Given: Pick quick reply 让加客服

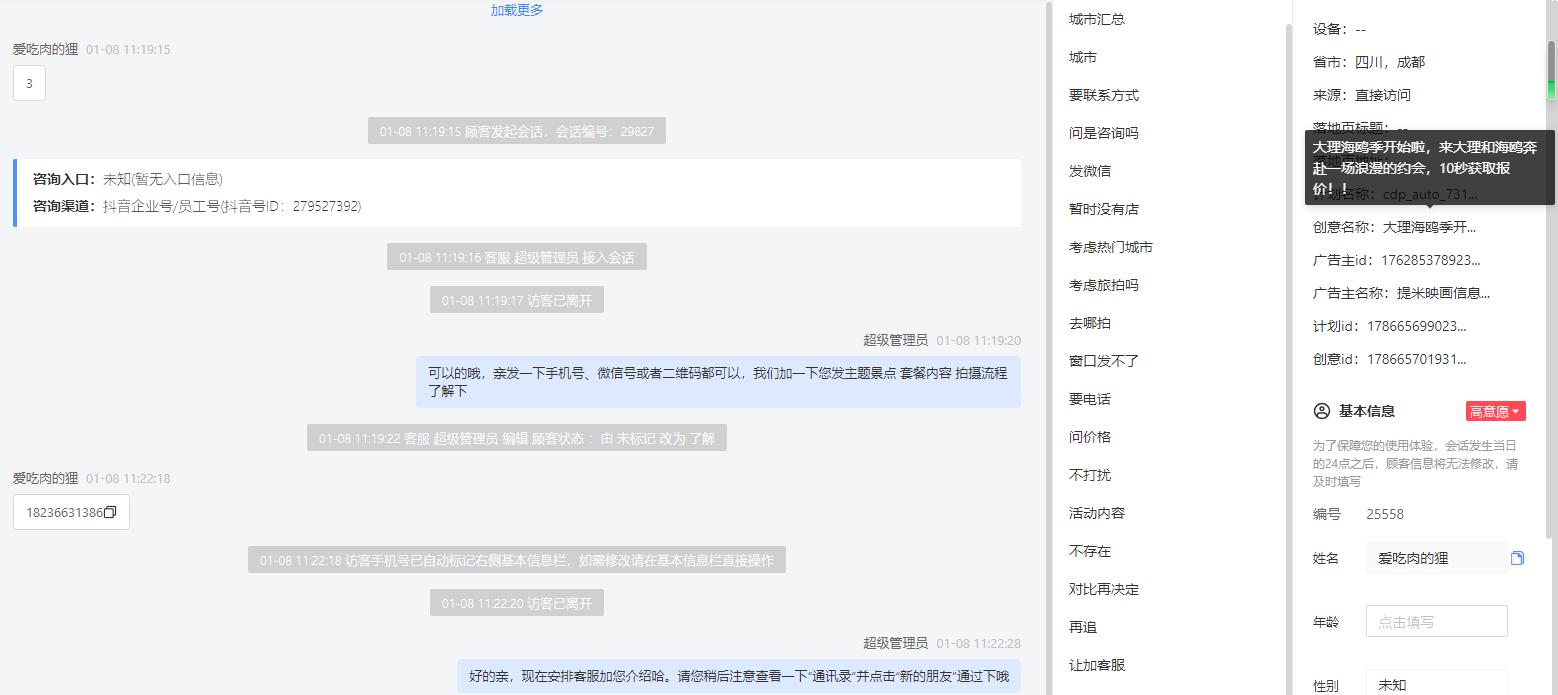Looking at the screenshot, I should tap(1097, 665).
